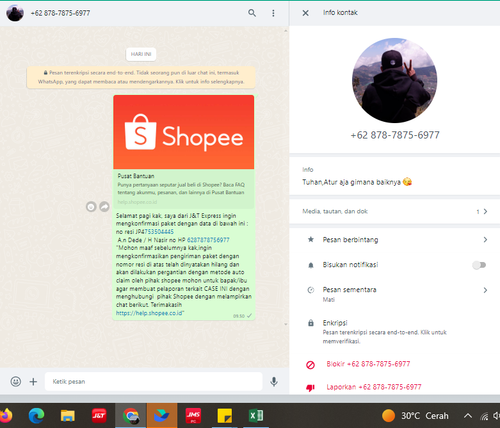Open the chat three-dot menu
The width and height of the screenshot is (500, 428).
pos(273,13)
